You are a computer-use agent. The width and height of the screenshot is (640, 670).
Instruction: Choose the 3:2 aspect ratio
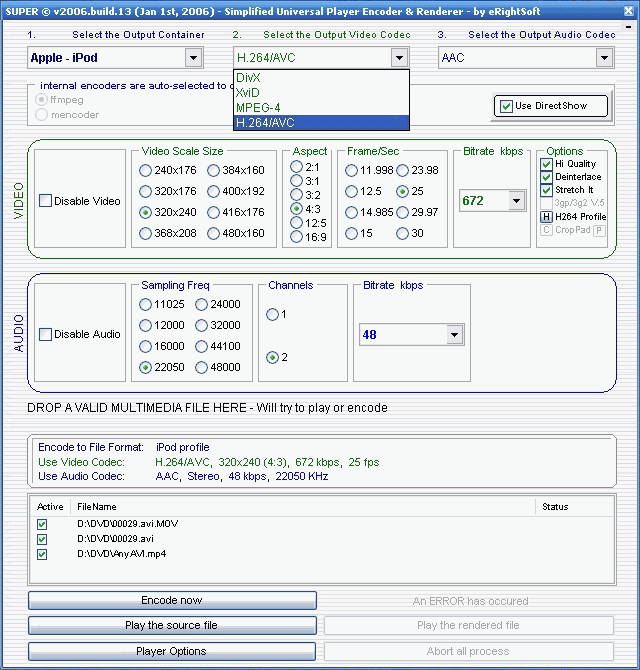[296, 195]
